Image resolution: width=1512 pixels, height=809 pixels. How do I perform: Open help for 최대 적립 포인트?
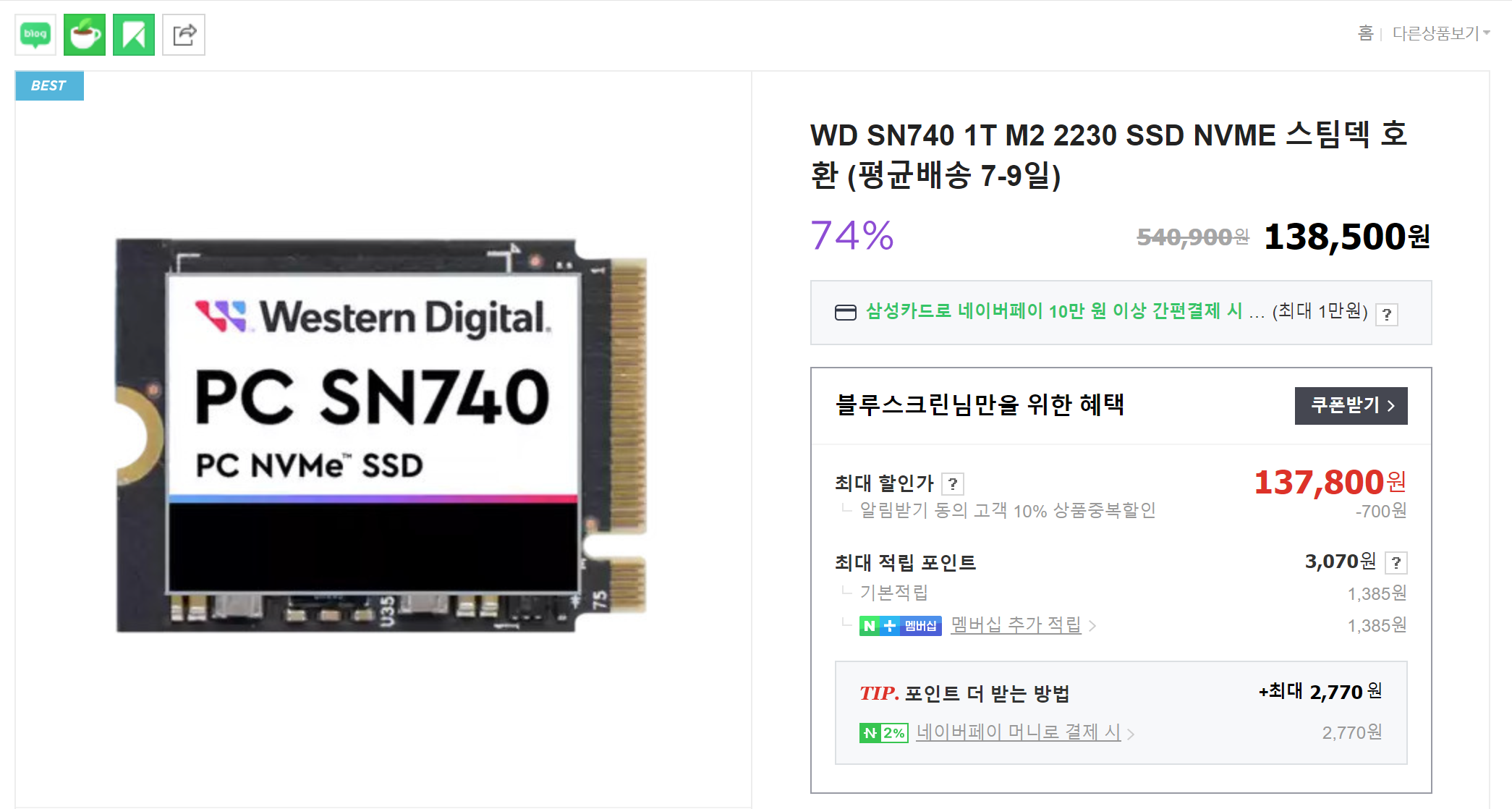pyautogui.click(x=1396, y=562)
